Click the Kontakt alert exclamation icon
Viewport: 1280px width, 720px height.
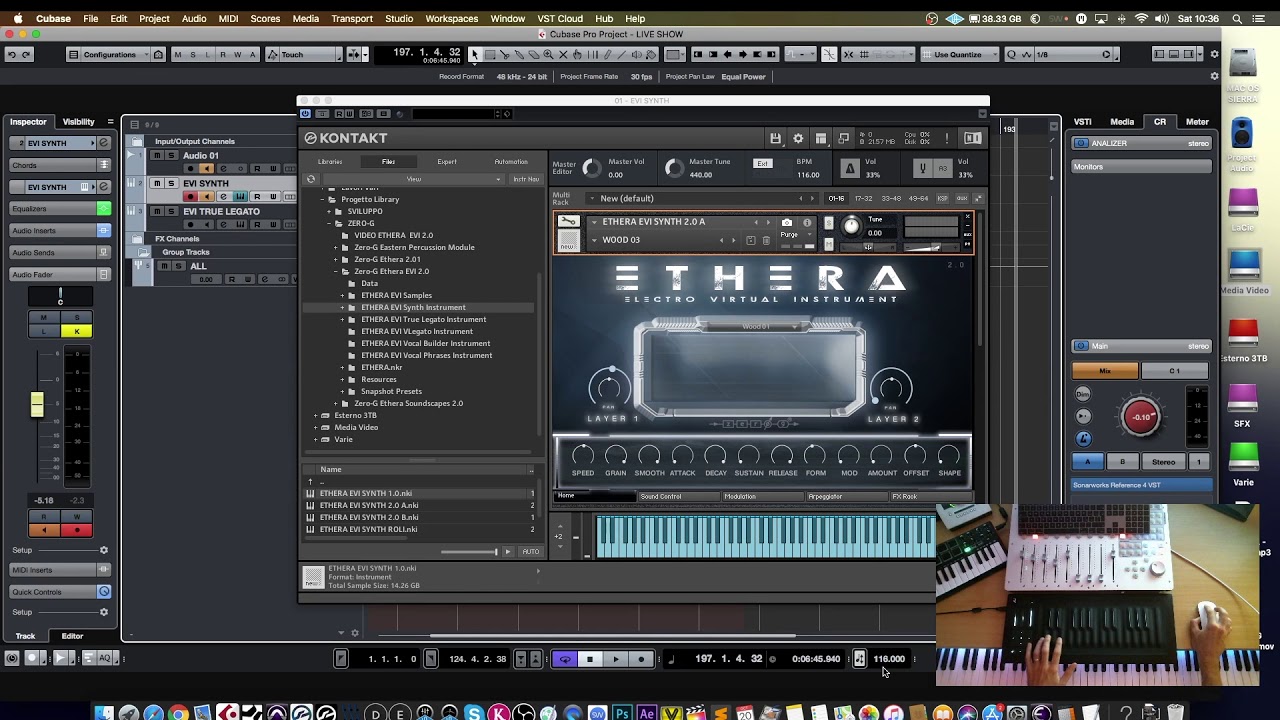(946, 139)
